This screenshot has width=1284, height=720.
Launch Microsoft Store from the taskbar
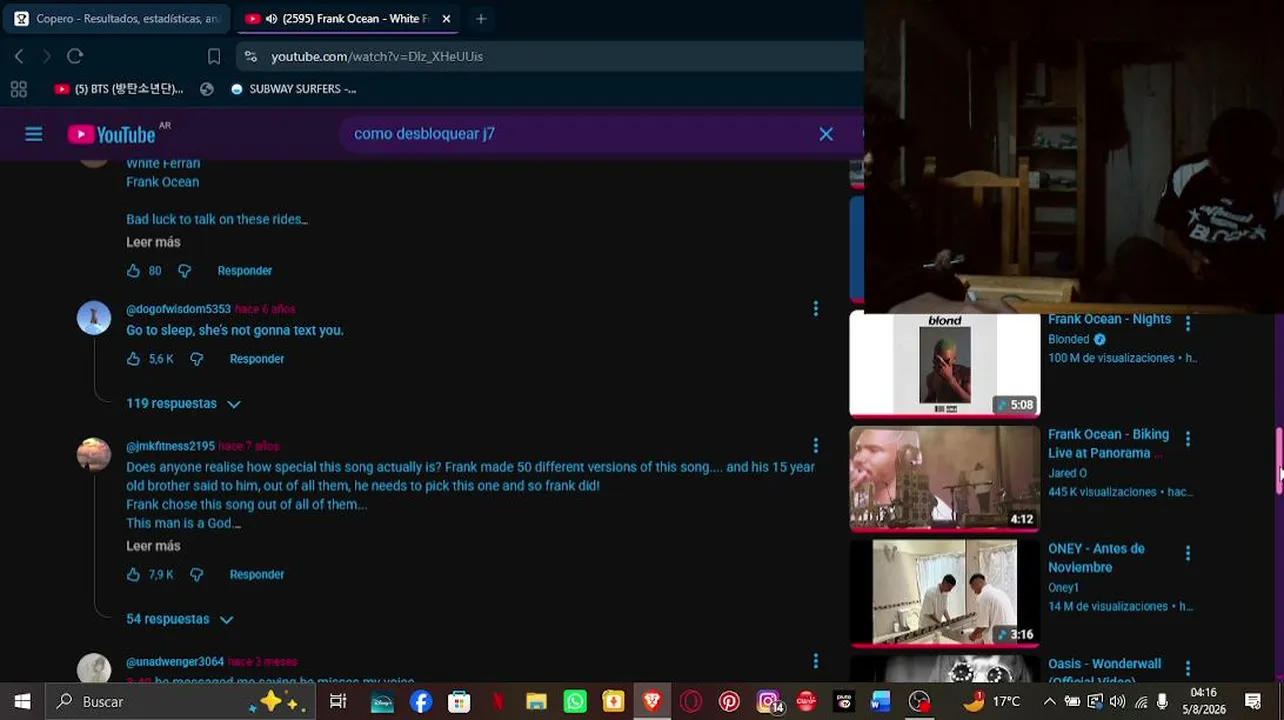[459, 702]
